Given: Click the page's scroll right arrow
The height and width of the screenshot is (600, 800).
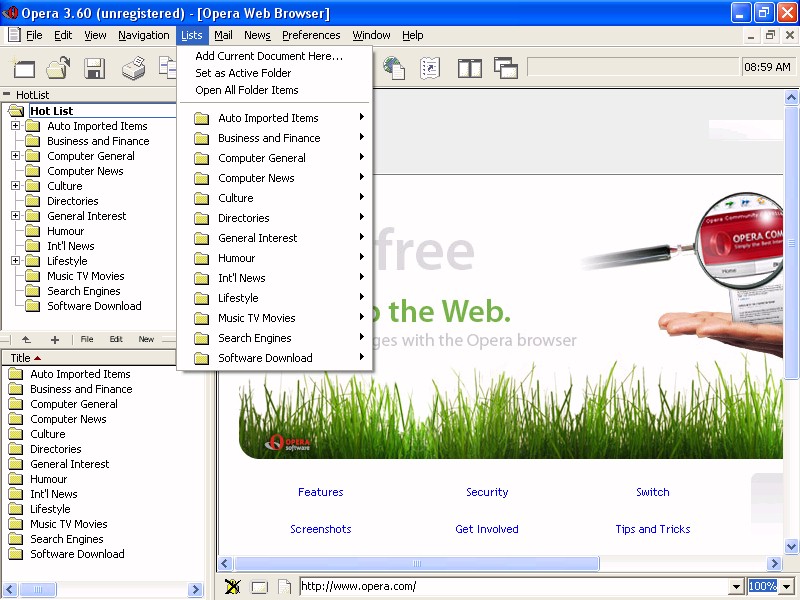Looking at the screenshot, I should click(x=774, y=563).
